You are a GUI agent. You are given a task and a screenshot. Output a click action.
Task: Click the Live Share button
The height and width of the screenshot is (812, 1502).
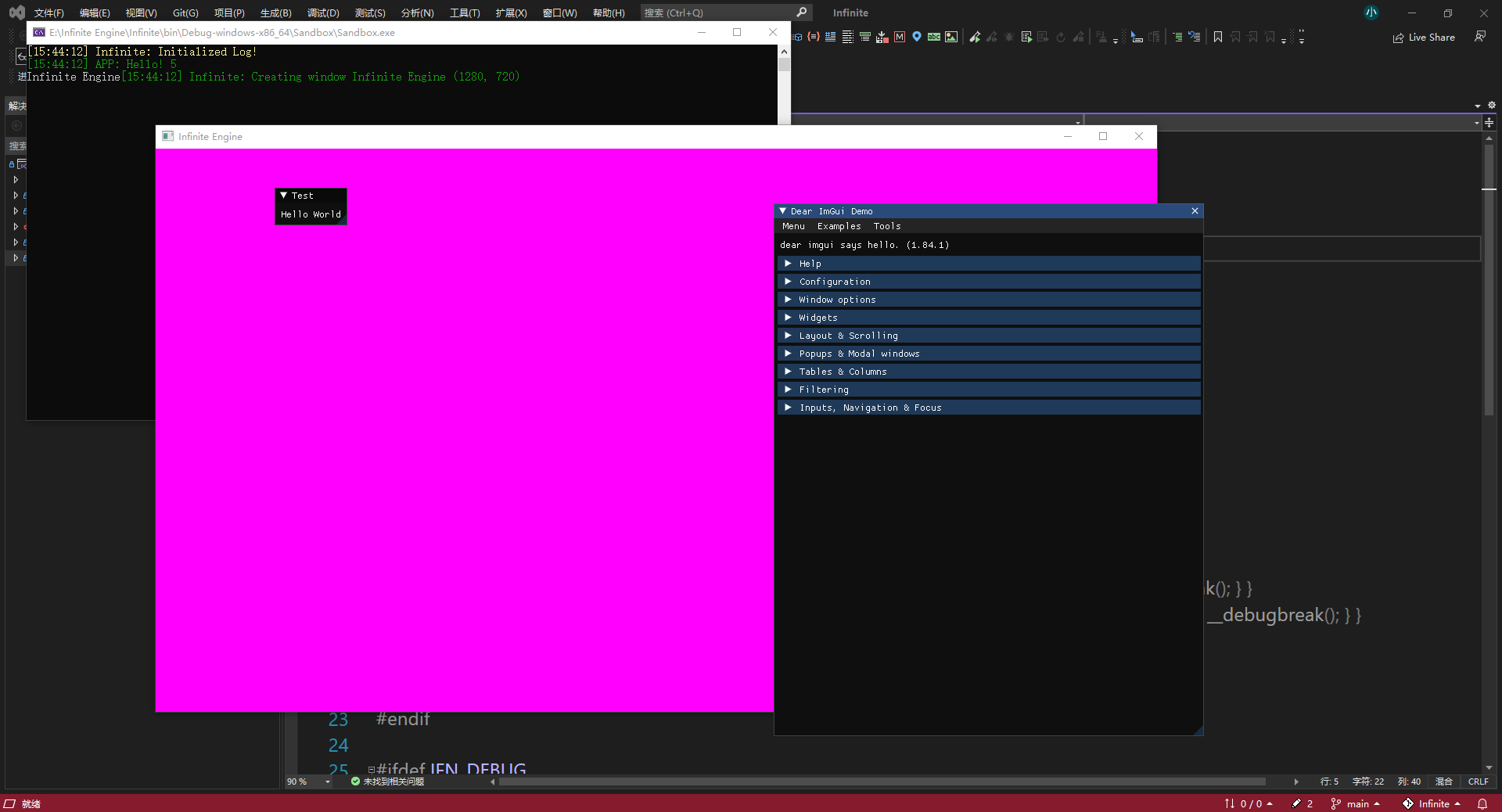point(1424,37)
